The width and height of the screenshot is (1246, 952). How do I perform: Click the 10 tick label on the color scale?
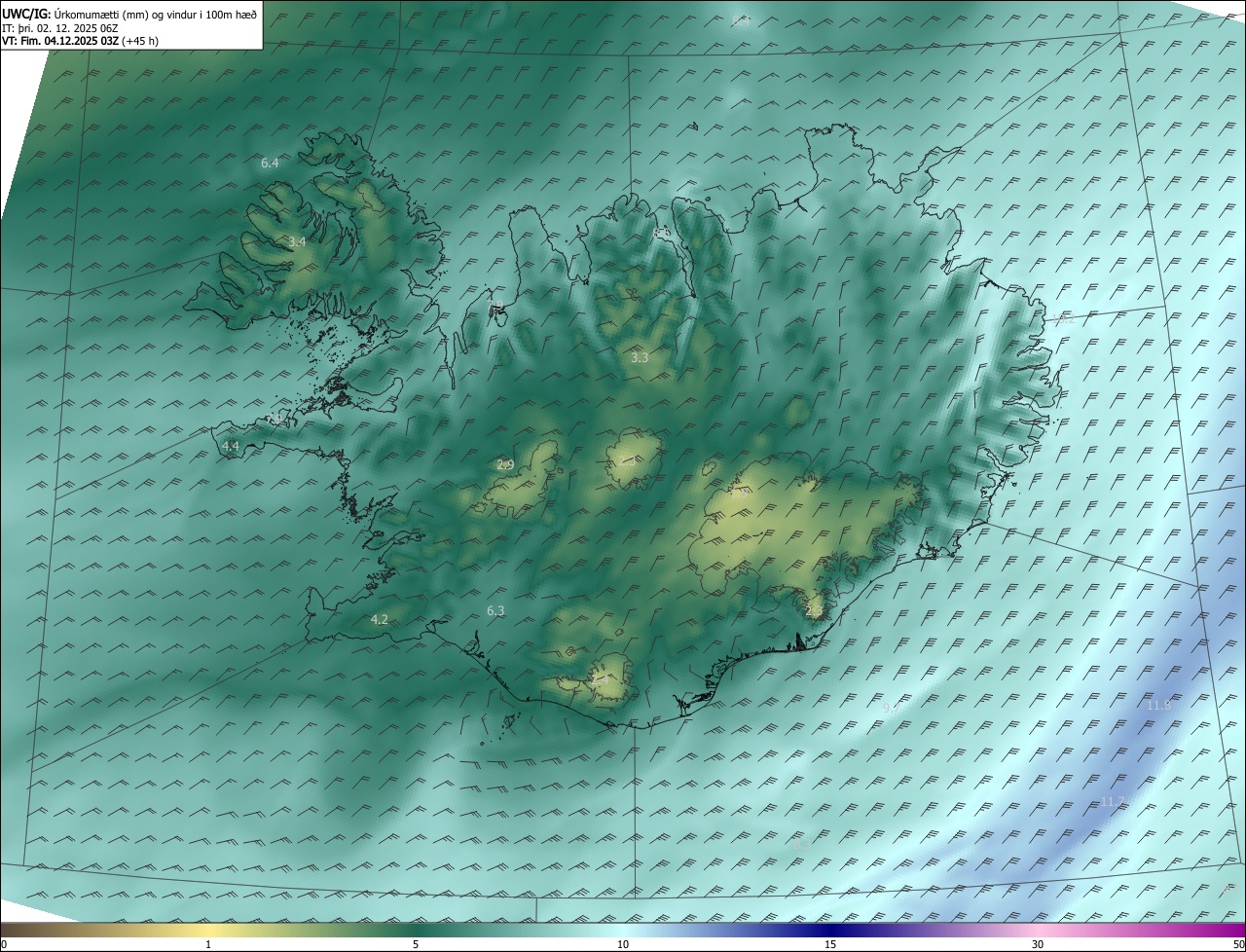(x=623, y=944)
